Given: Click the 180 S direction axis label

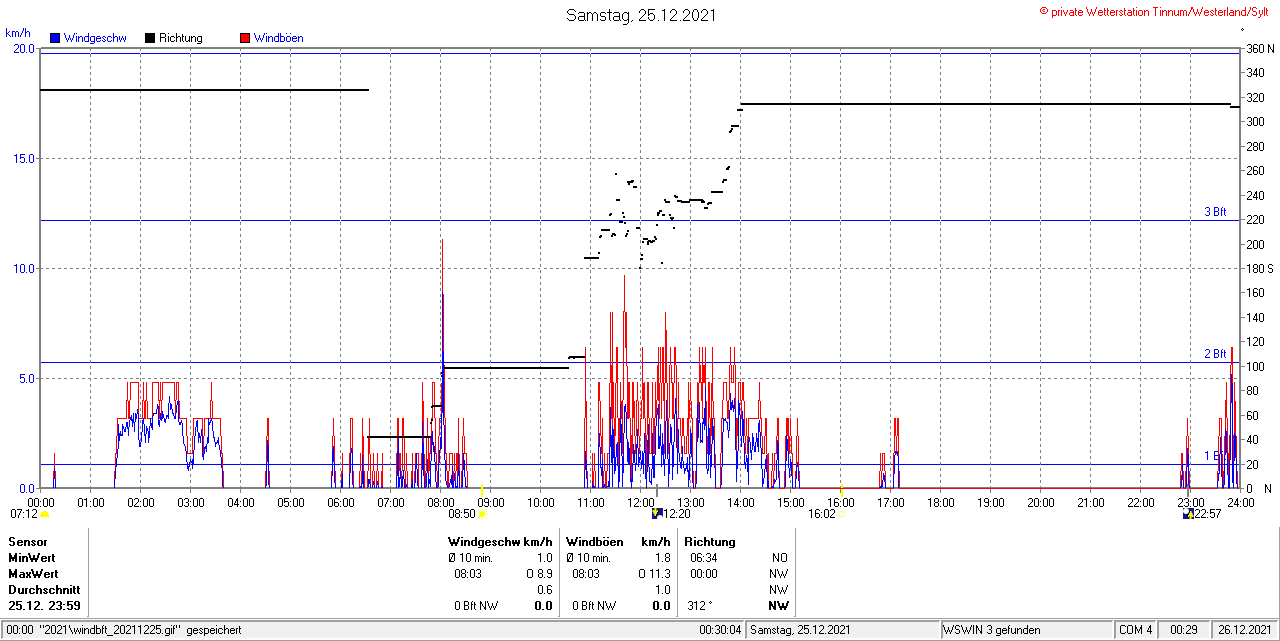Looking at the screenshot, I should tap(1259, 268).
